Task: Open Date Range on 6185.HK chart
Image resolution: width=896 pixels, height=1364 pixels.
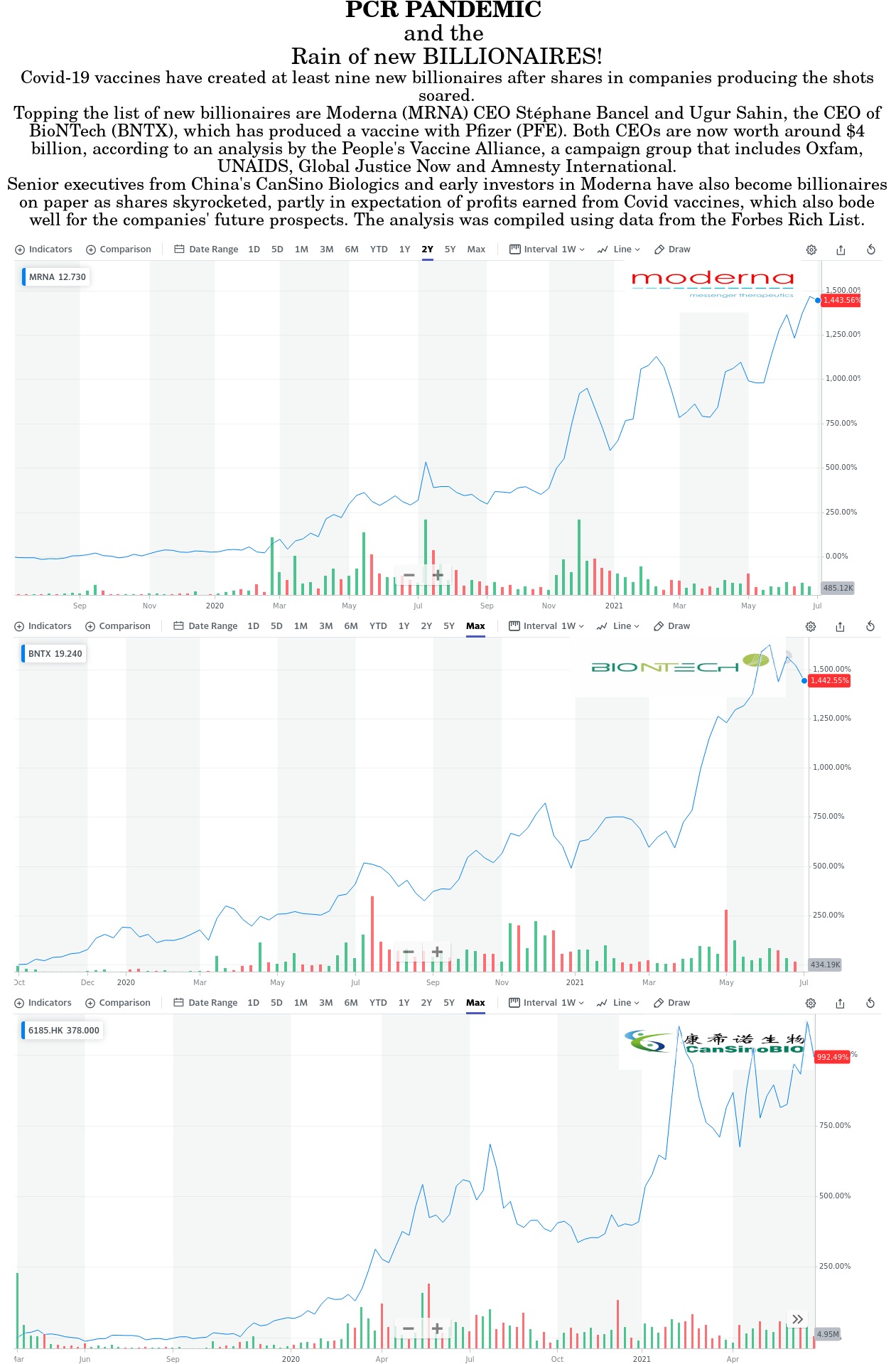Action: coord(205,1003)
